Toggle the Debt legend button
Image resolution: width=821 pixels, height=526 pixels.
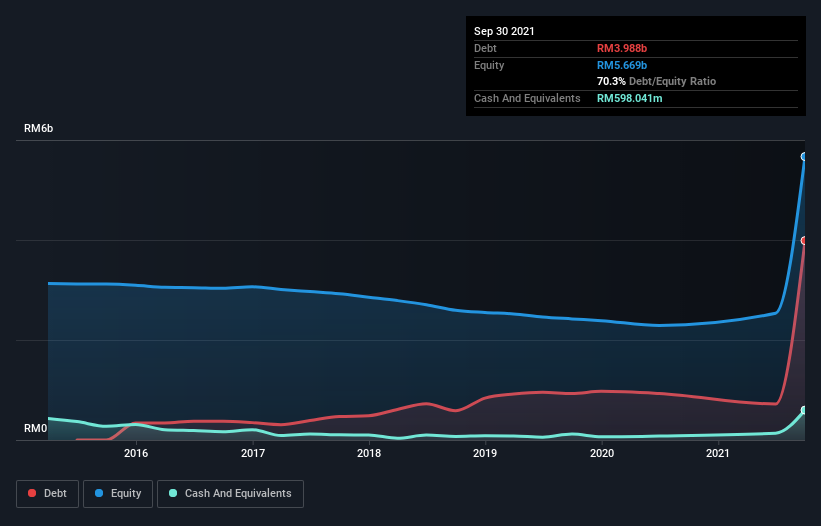(47, 494)
